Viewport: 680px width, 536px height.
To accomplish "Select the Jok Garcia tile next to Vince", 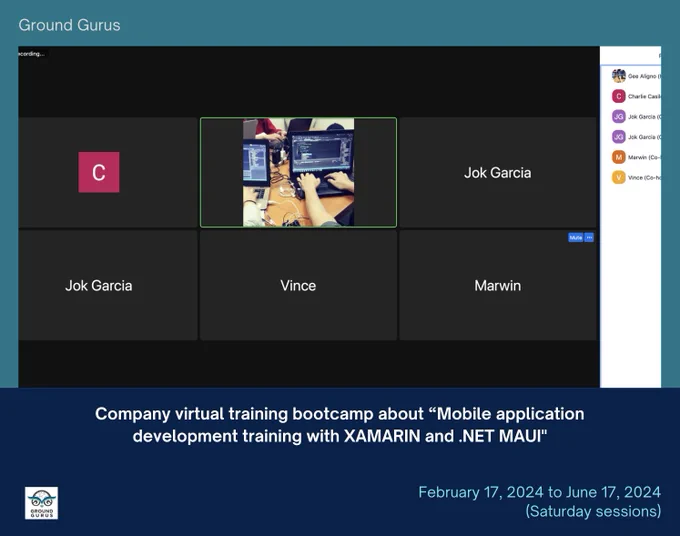I will point(108,285).
